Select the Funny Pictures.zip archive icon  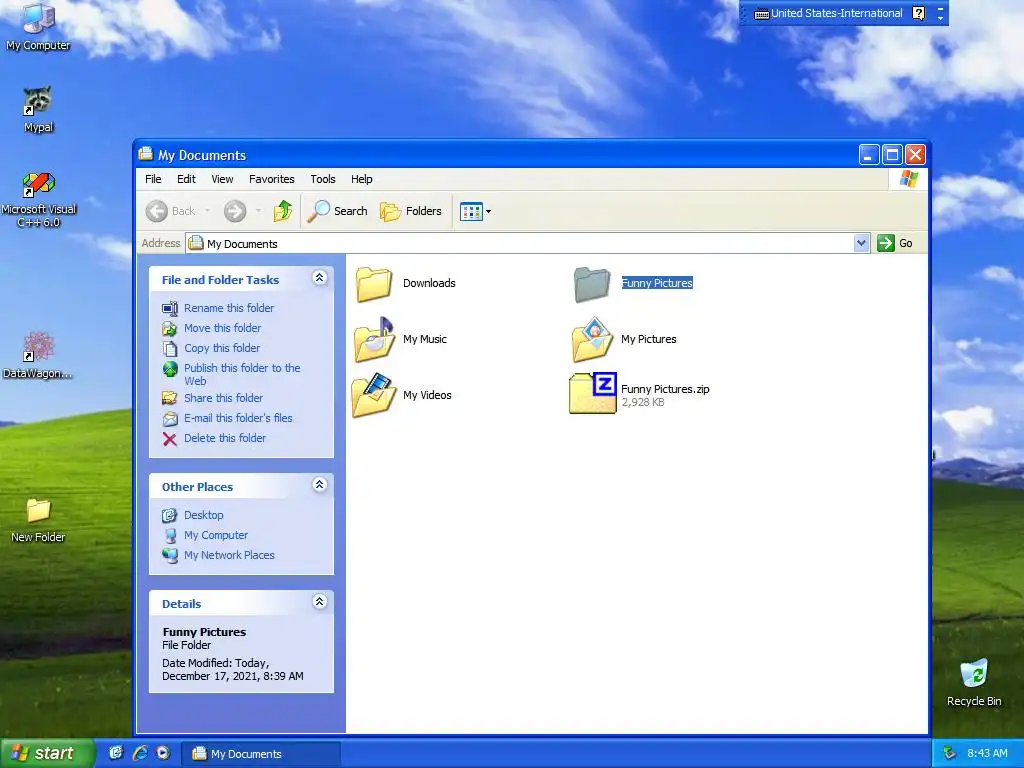click(x=593, y=393)
